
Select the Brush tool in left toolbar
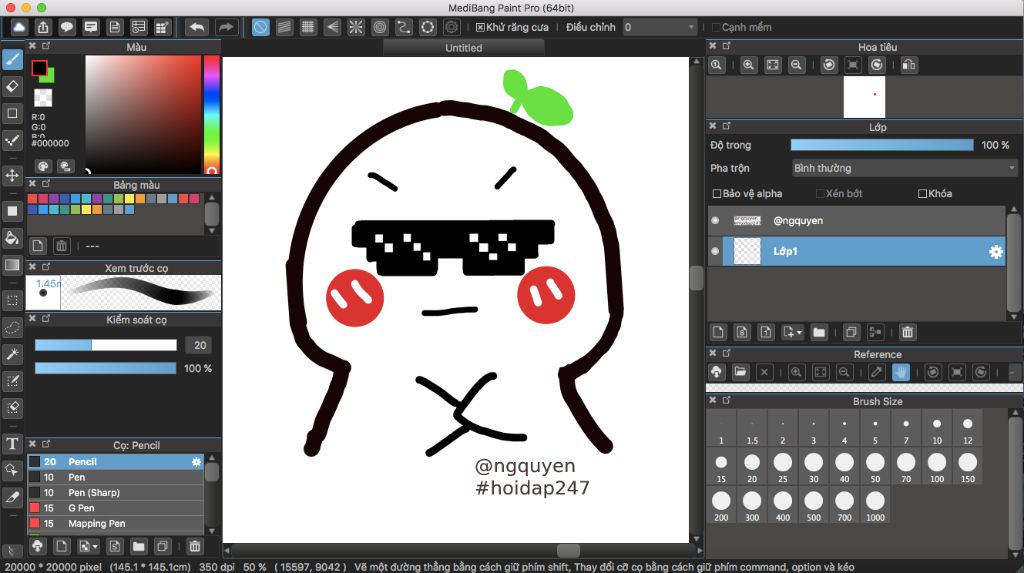[12, 59]
